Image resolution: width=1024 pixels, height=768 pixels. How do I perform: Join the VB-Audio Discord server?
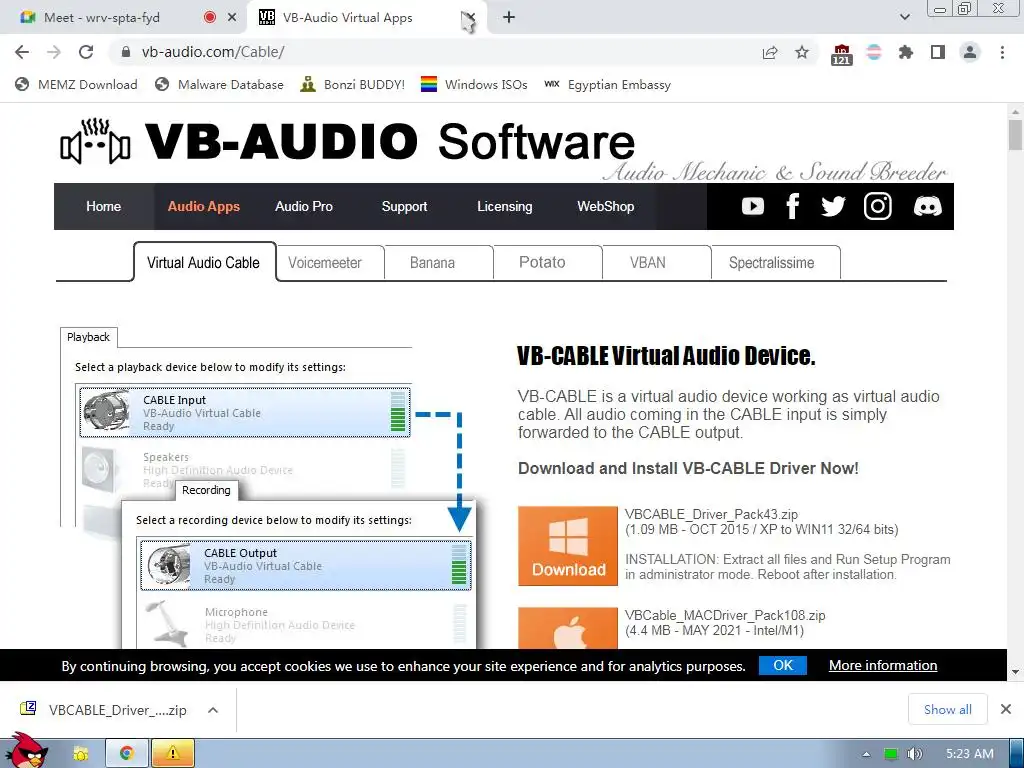point(927,206)
